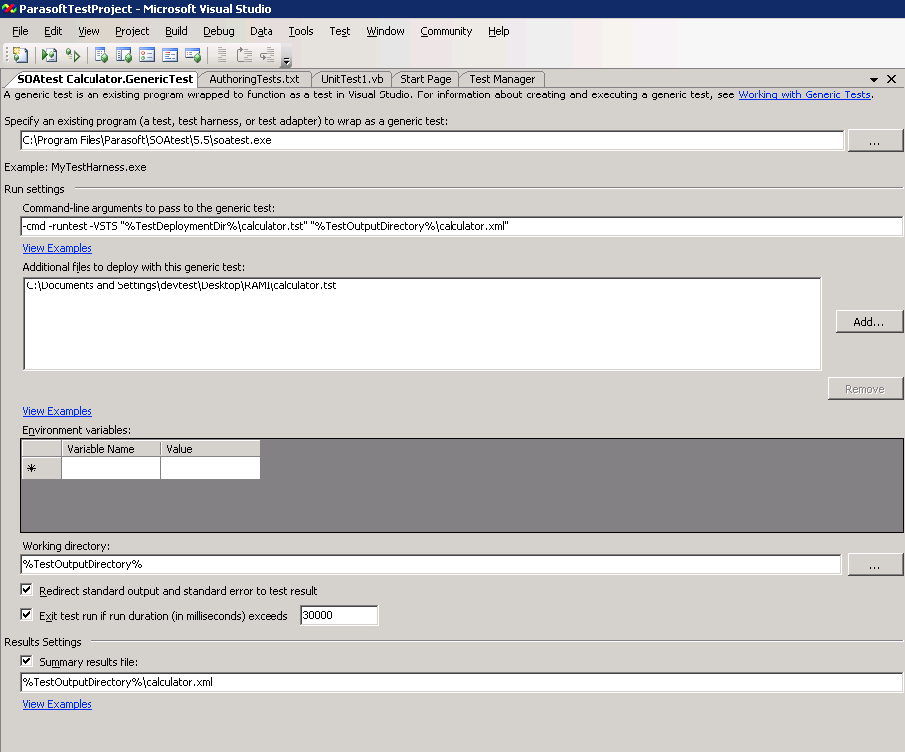Open the active files dropdown list arrow
The image size is (905, 752).
tap(874, 80)
